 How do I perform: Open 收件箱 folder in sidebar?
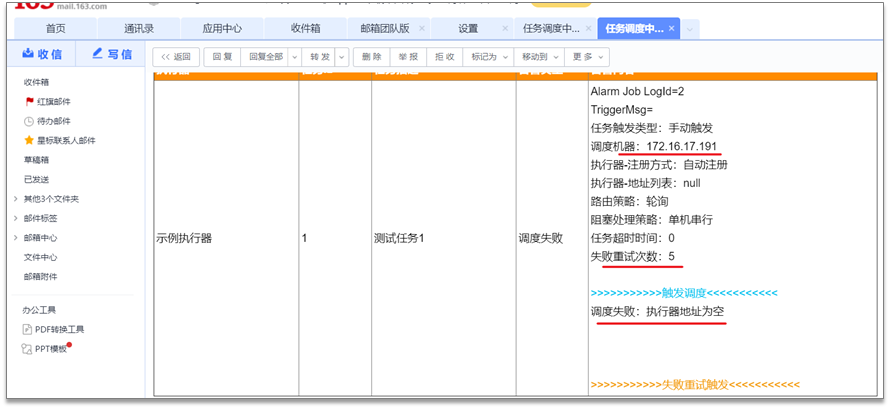point(36,82)
